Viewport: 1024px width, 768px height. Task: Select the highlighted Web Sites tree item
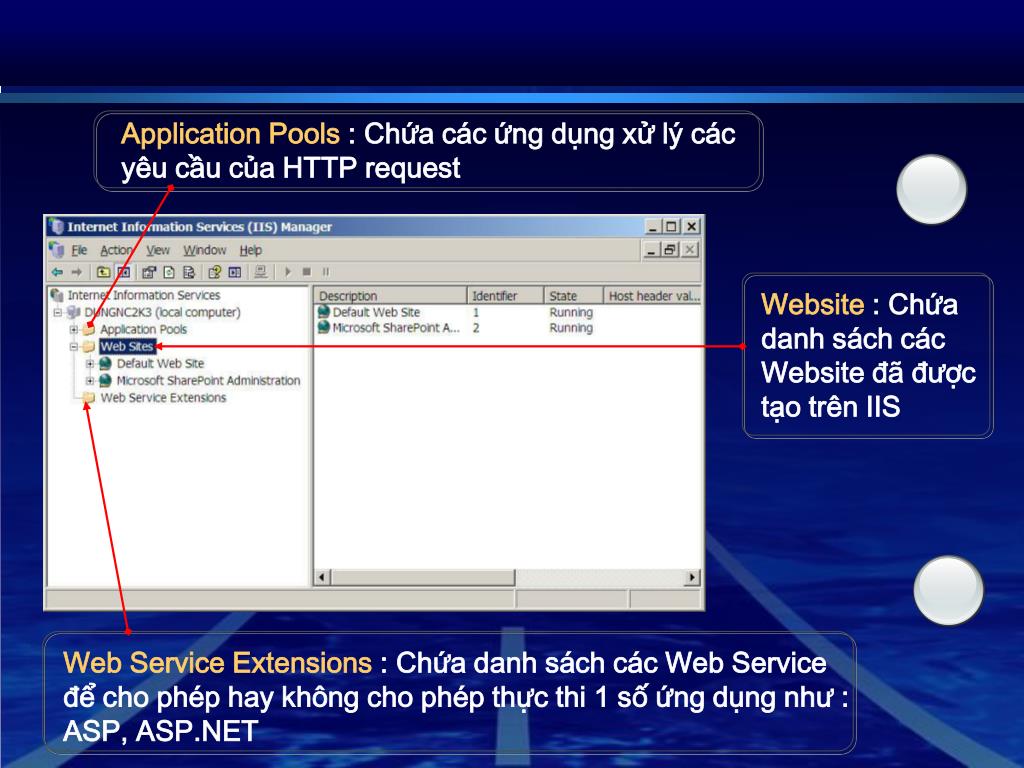click(x=127, y=346)
